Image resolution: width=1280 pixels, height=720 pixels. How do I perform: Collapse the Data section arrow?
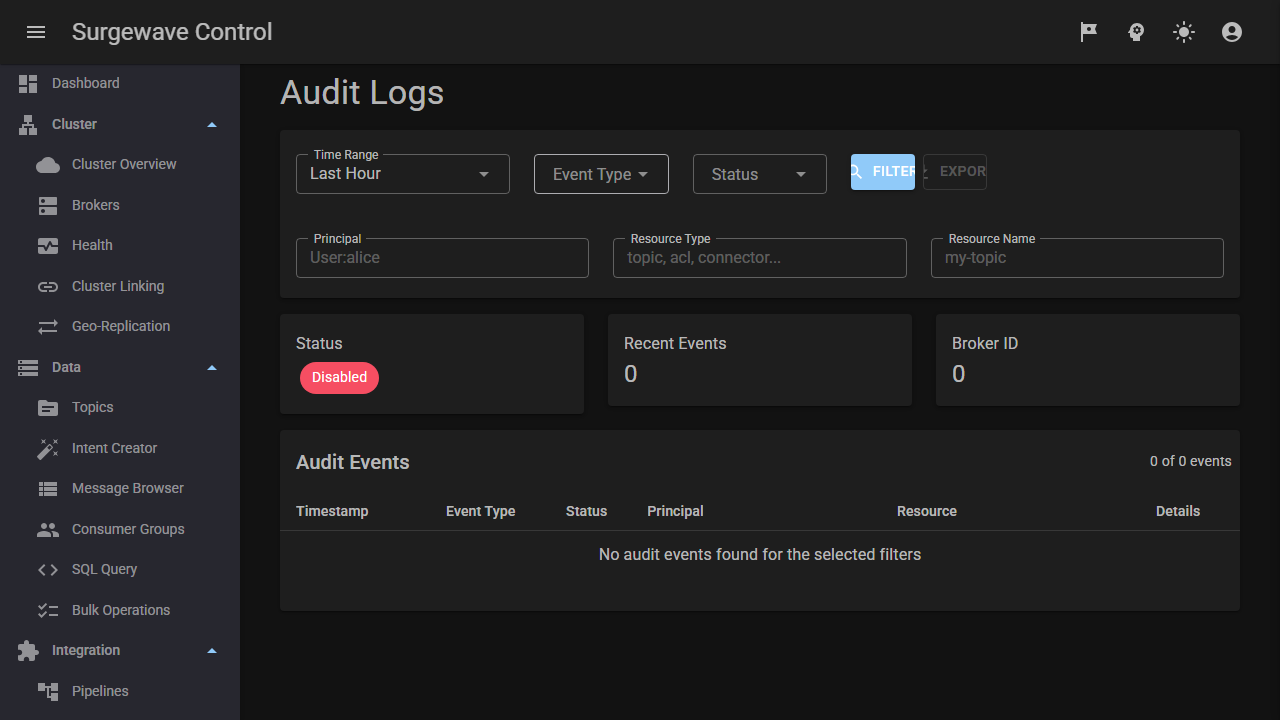[212, 368]
